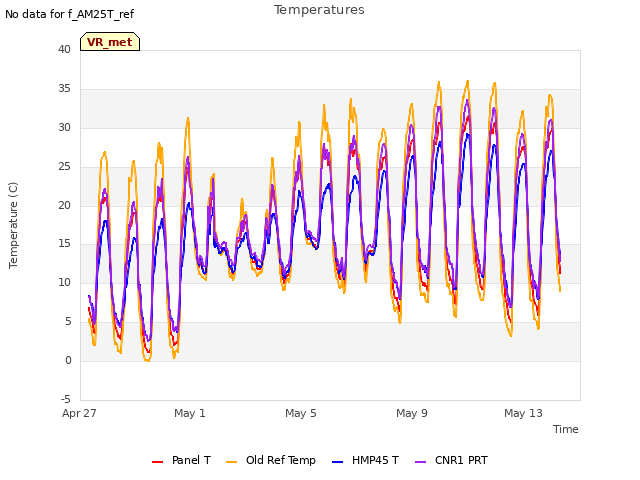
Task: Click the blue HMP45 T legend swatch
Action: pos(338,462)
